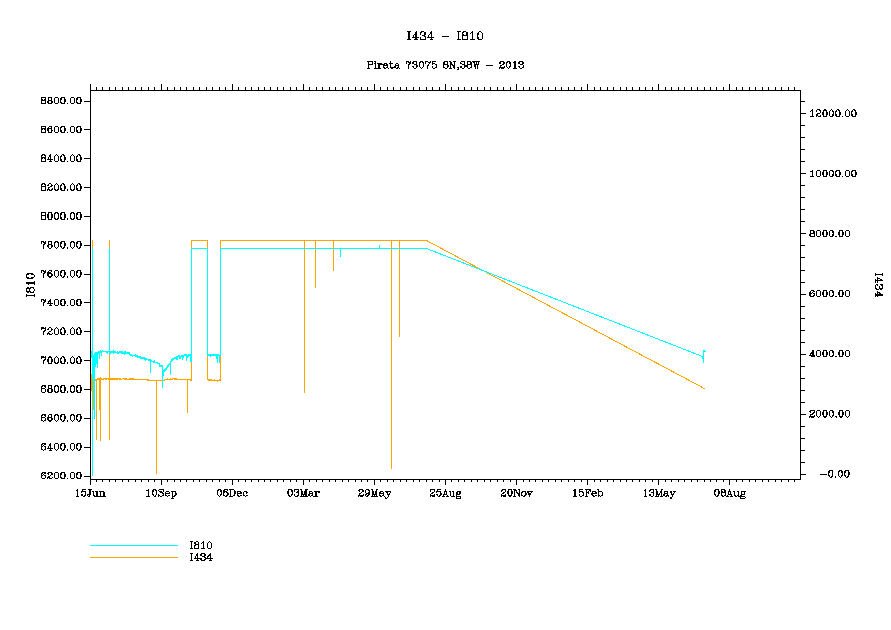This screenshot has width=891, height=630.
Task: Click the 12000.00 right axis value
Action: 833,114
